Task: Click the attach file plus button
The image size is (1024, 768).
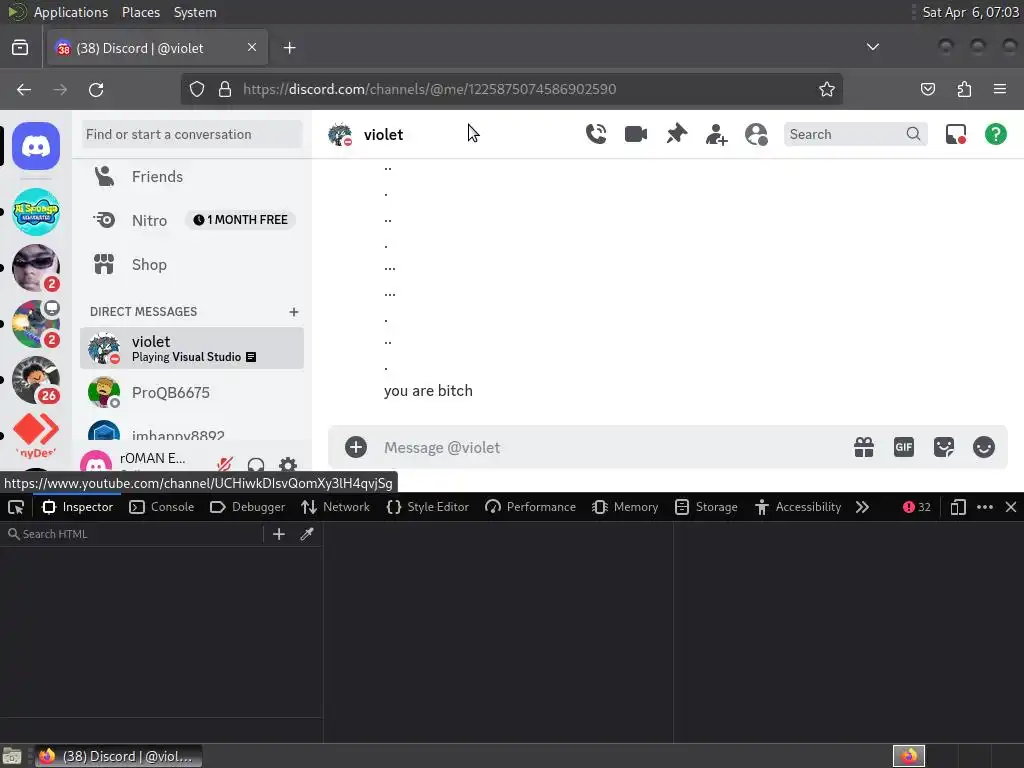Action: point(356,447)
